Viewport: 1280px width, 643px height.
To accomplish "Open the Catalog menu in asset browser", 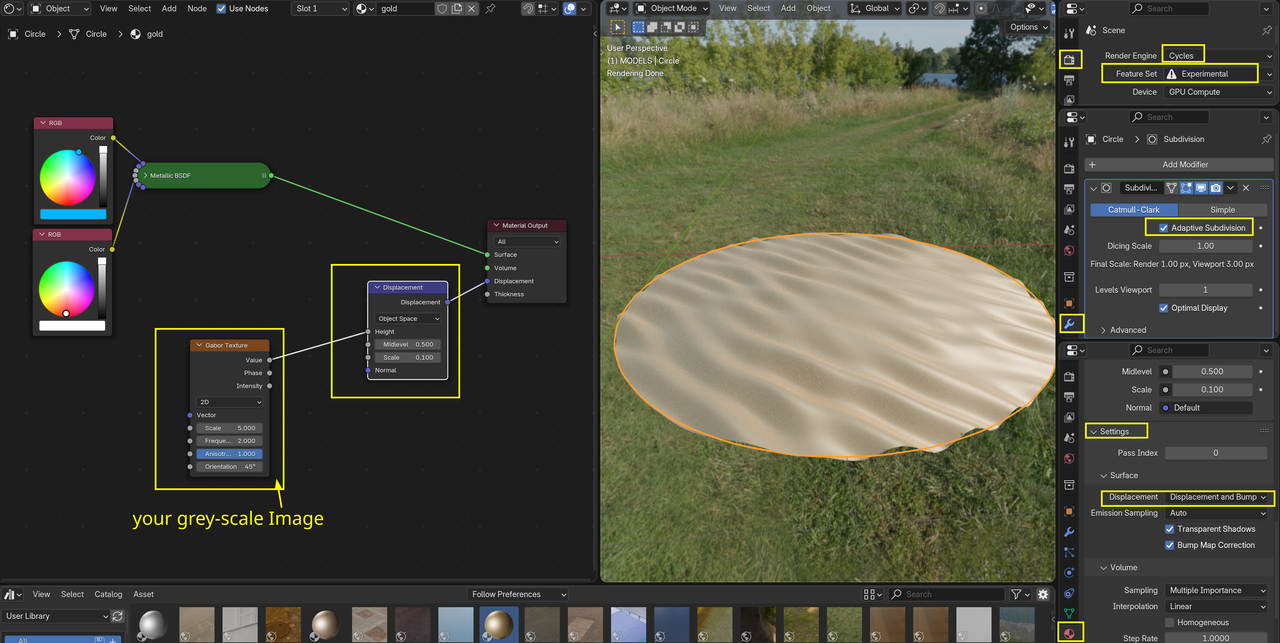I will (108, 594).
